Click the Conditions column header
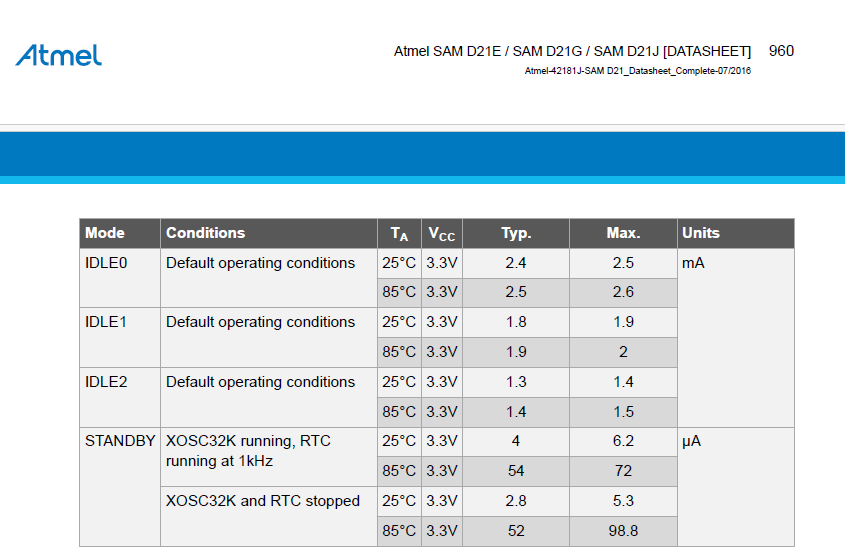This screenshot has height=558, width=845. tap(205, 233)
